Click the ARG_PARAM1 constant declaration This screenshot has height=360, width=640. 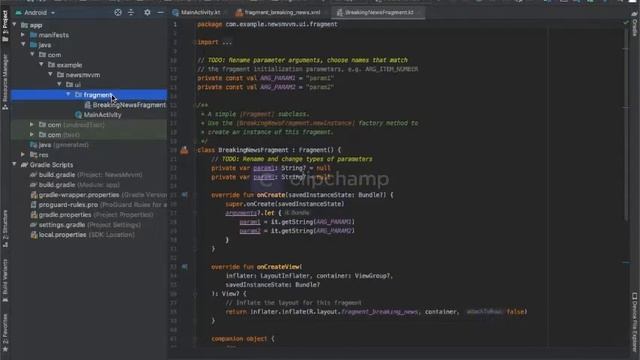[265, 78]
